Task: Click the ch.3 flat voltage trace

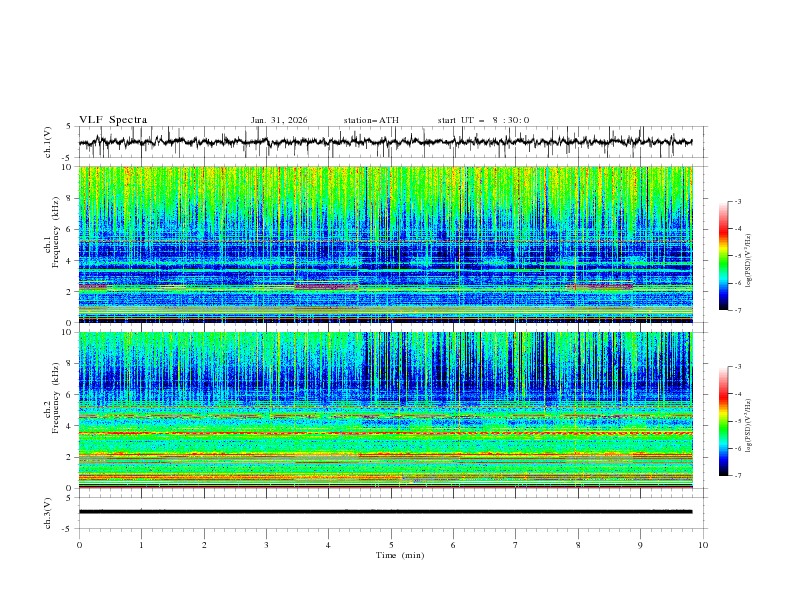Action: click(386, 512)
